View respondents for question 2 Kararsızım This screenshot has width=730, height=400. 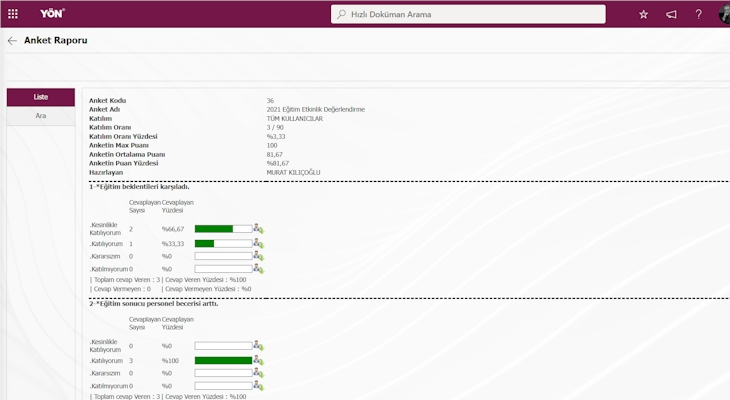click(258, 373)
